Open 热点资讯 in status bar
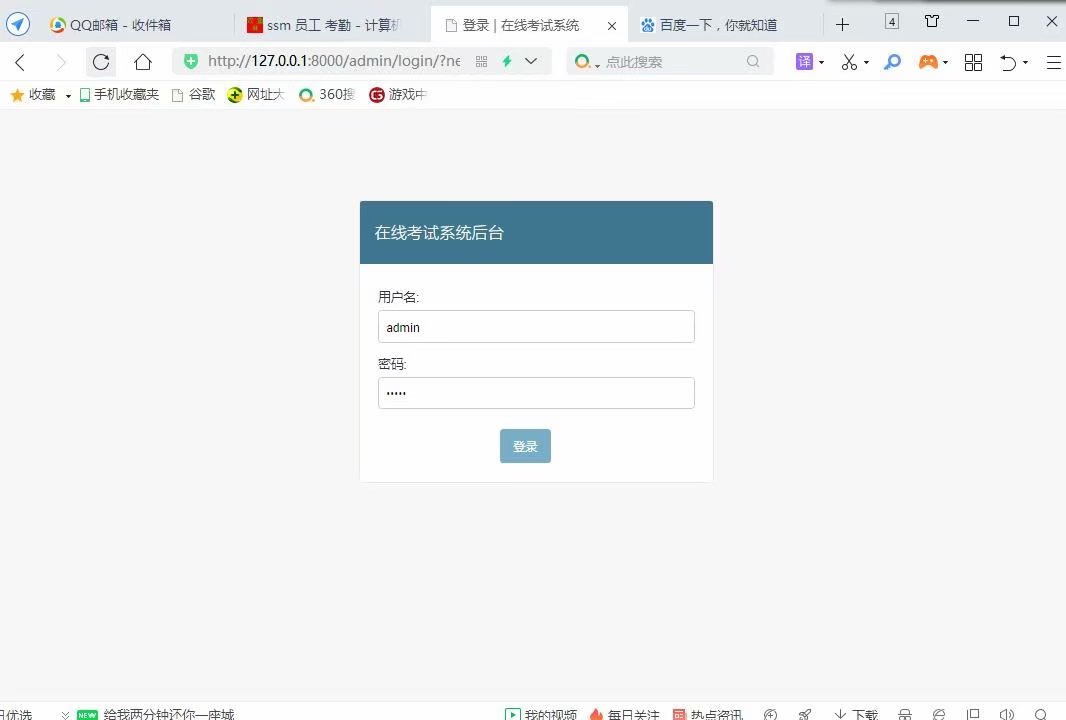Image resolution: width=1066 pixels, height=720 pixels. 708,715
